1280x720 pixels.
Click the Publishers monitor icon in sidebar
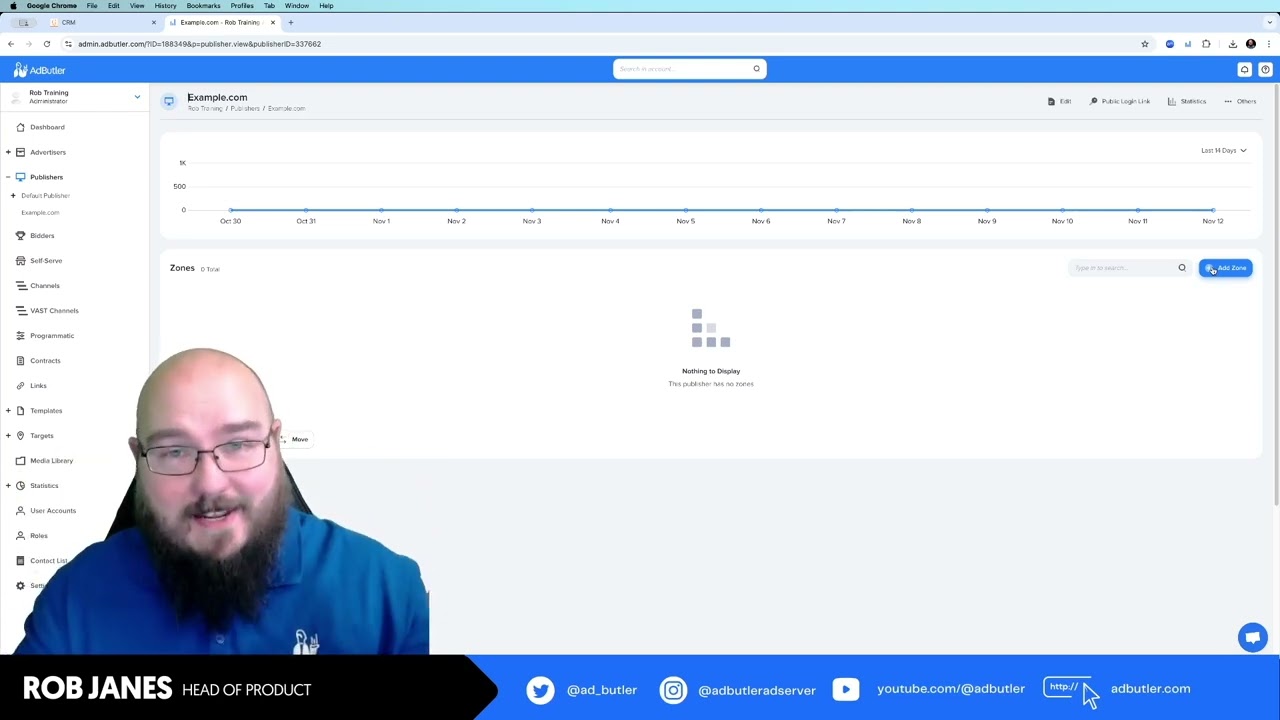(20, 177)
